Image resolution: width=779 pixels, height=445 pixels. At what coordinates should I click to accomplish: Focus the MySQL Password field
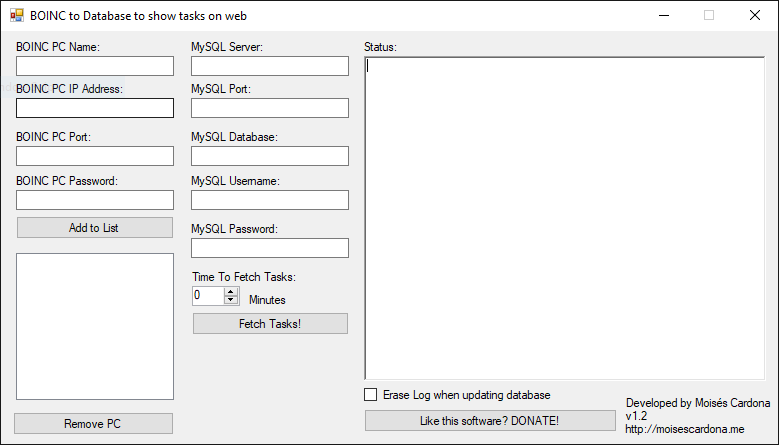pyautogui.click(x=270, y=248)
